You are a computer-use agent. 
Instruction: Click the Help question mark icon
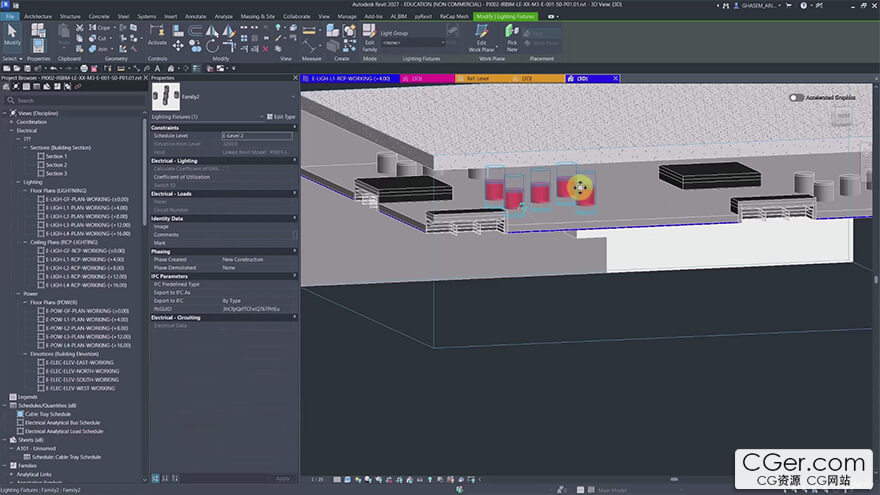803,5
